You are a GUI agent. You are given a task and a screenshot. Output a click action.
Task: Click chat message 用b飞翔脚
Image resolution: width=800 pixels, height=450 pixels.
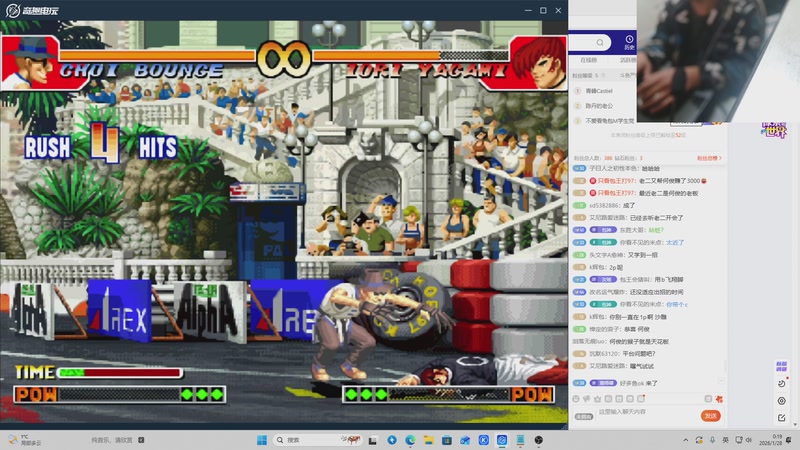[668, 280]
